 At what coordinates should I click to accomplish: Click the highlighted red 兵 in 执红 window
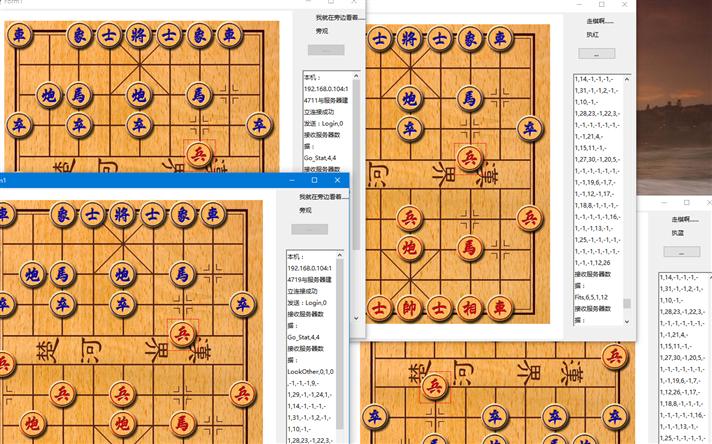coord(468,157)
